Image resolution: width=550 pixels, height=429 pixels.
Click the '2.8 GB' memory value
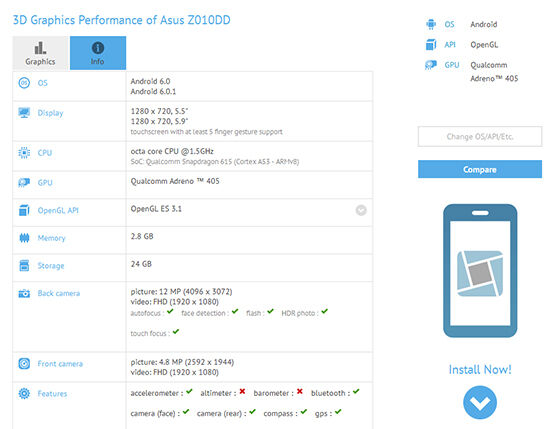(x=142, y=236)
